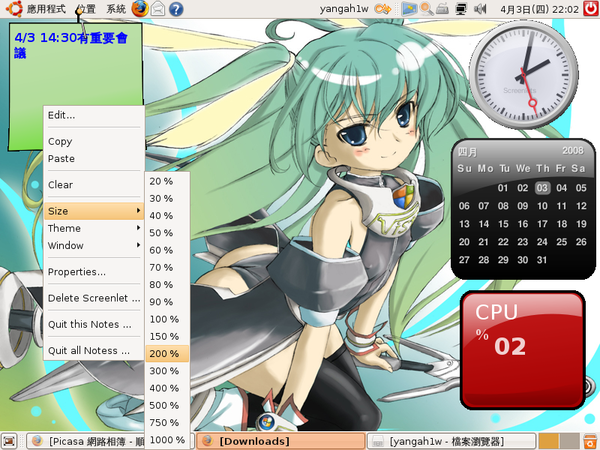
Task: Switch to the second workspace in pager
Action: point(569,441)
